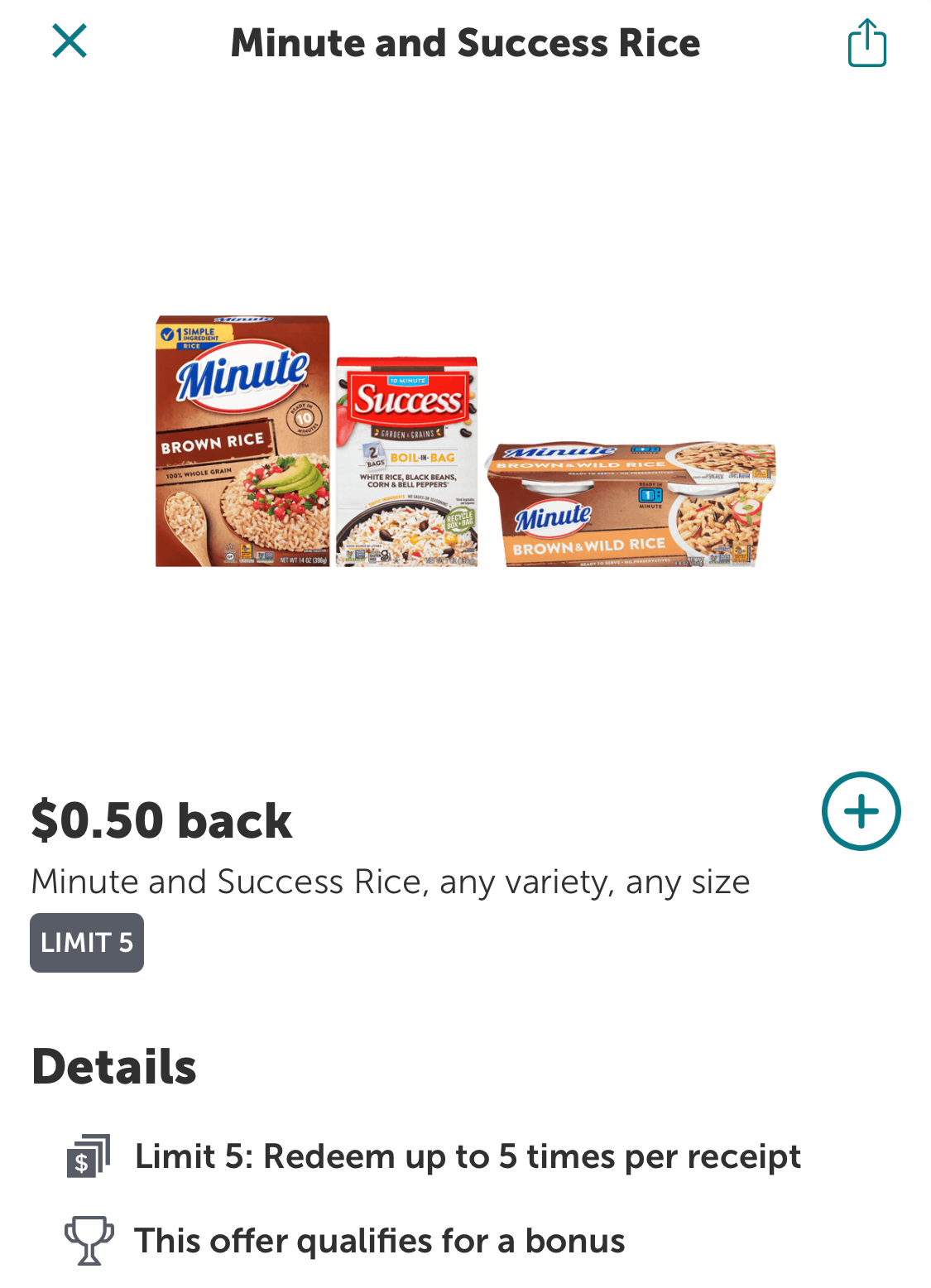This screenshot has height=1288, width=931.
Task: Tap the "$0.50 back" reward amount
Action: [161, 820]
